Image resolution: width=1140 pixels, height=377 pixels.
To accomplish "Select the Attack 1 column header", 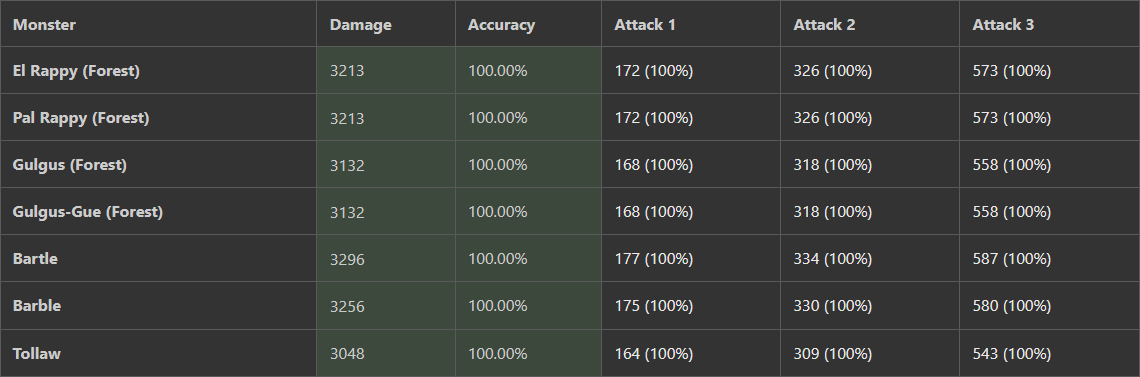I will coord(645,25).
